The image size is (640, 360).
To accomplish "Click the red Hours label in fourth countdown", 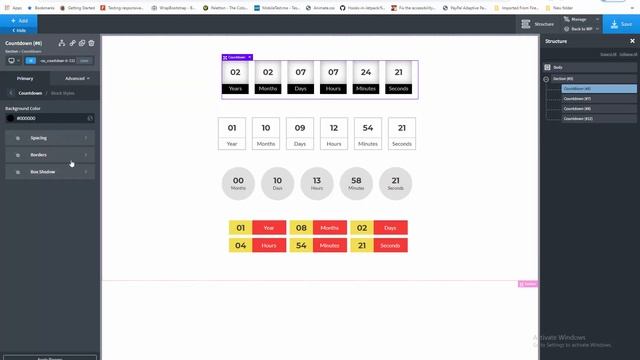I will click(269, 245).
